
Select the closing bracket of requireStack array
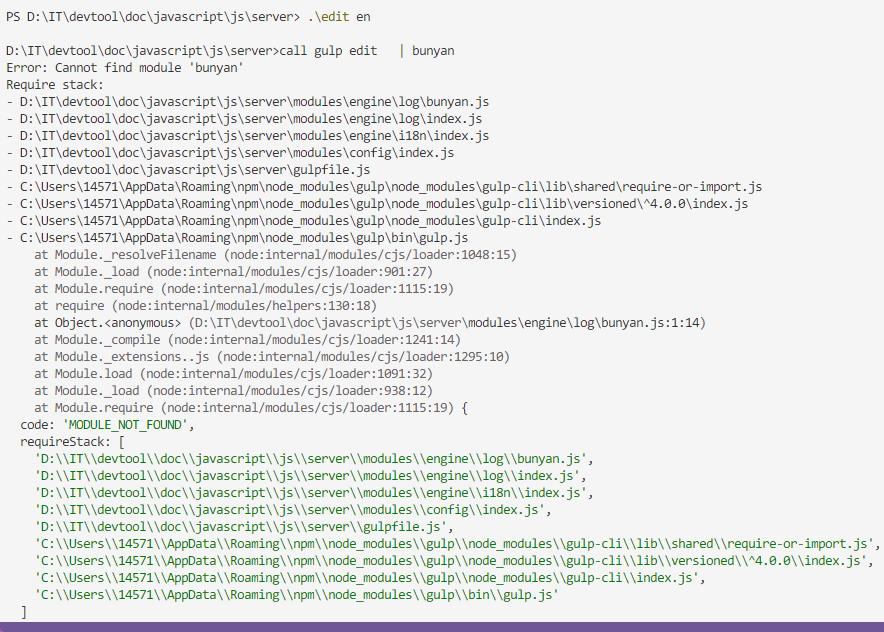[x=24, y=611]
